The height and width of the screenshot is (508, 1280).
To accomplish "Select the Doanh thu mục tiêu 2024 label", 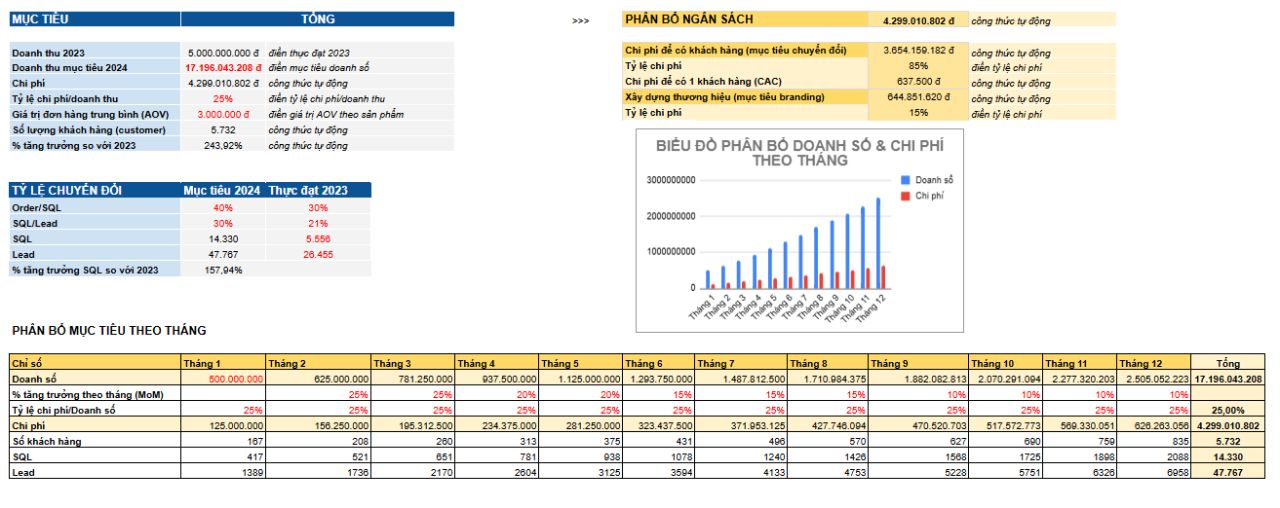I will point(95,67).
